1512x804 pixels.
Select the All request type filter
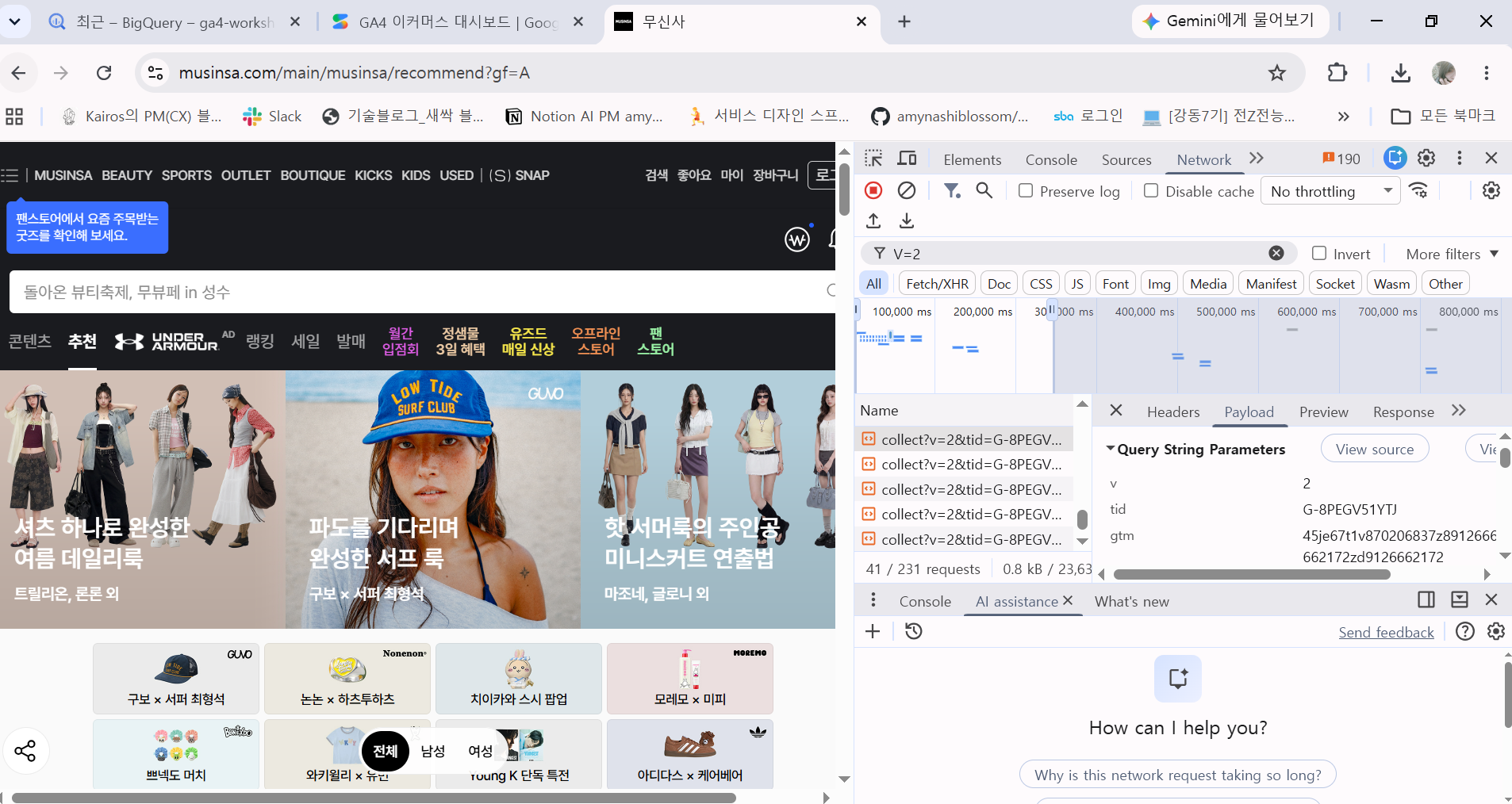pyautogui.click(x=874, y=284)
